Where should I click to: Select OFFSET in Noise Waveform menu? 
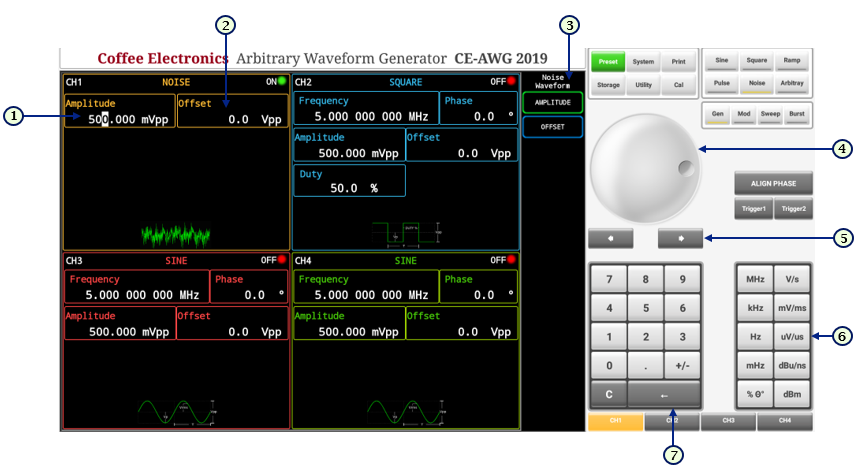[x=552, y=127]
